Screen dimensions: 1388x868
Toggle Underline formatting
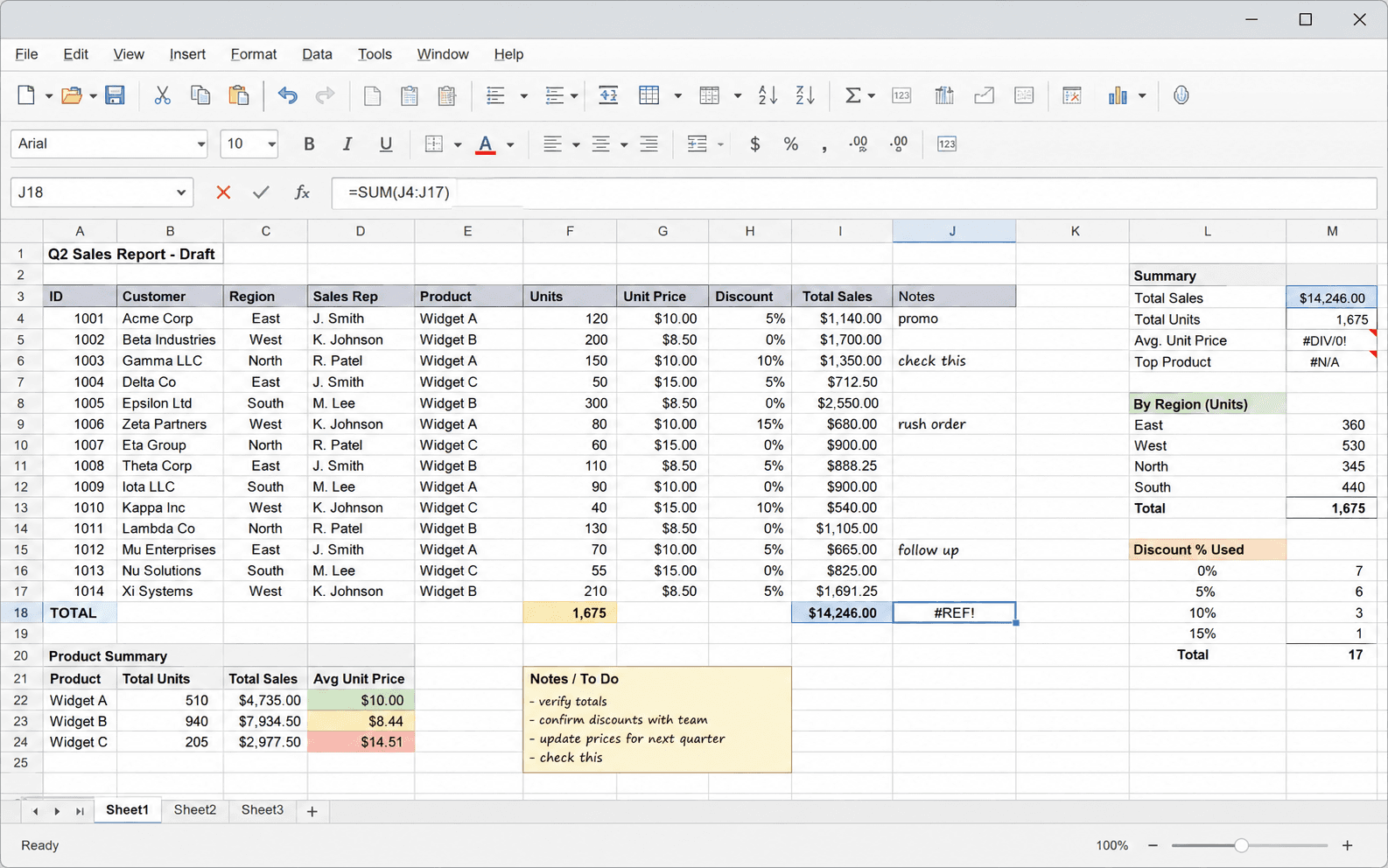click(386, 144)
